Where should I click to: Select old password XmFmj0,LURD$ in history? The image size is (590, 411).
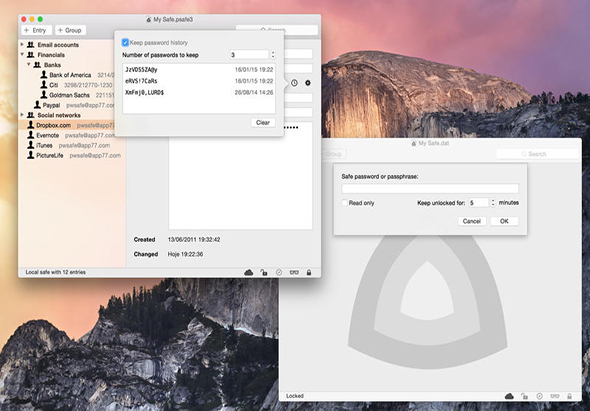point(199,92)
